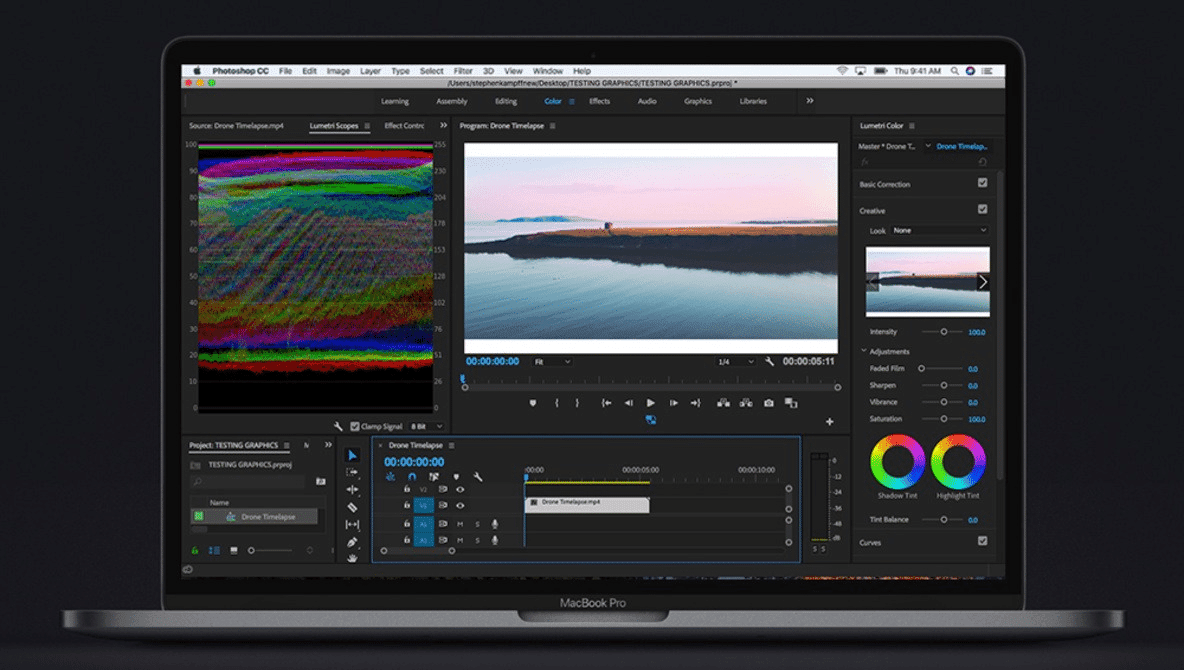This screenshot has height=670, width=1184.
Task: Toggle the Snap magnet in timeline
Action: click(412, 477)
